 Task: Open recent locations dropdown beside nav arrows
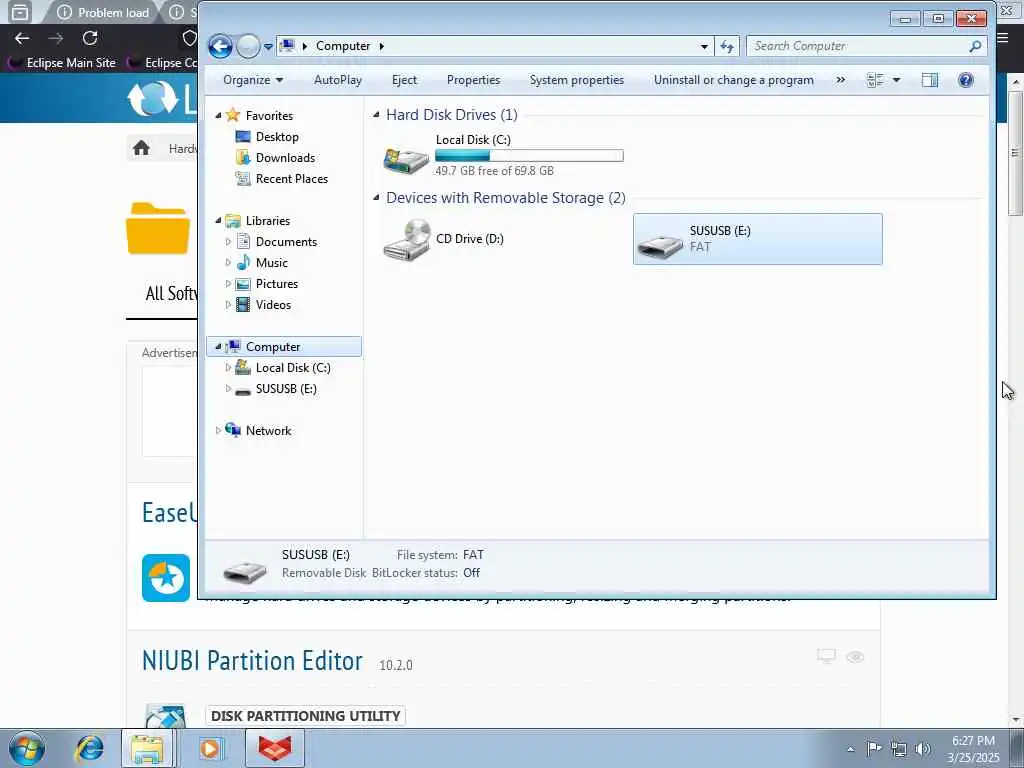pyautogui.click(x=268, y=47)
